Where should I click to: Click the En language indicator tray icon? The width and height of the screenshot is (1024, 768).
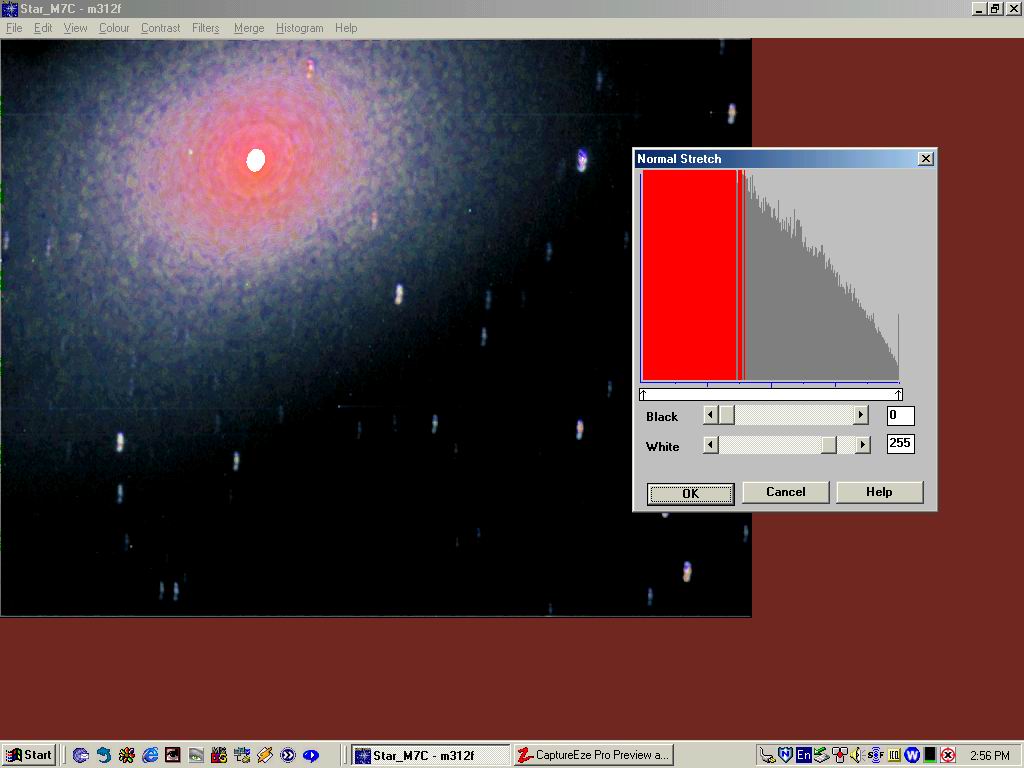coord(803,756)
